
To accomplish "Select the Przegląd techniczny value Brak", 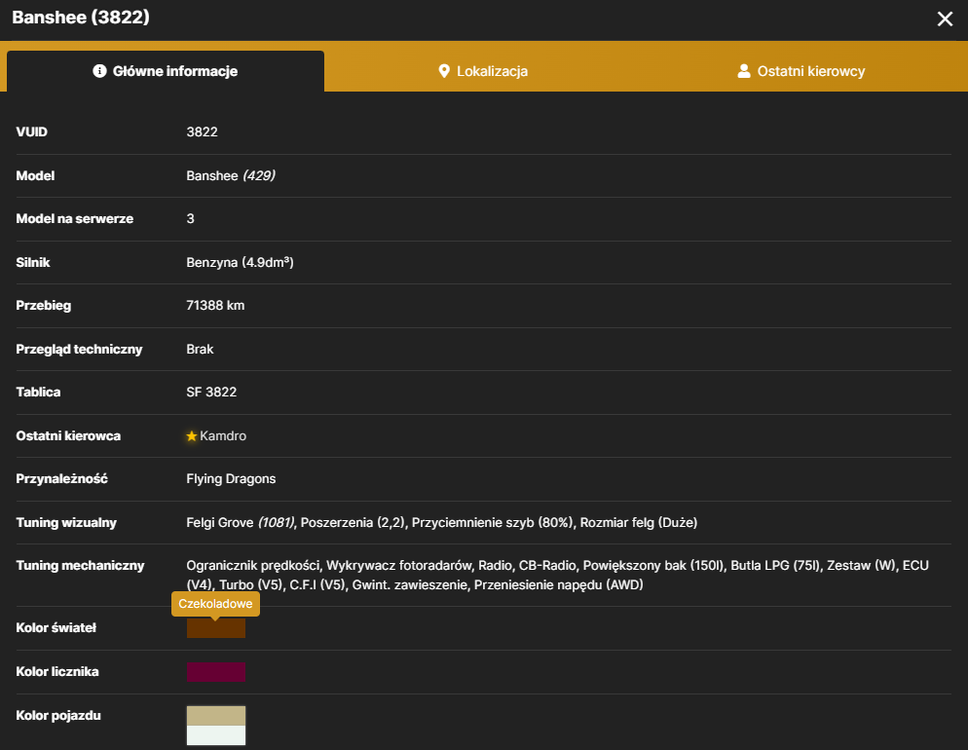I will tap(200, 349).
